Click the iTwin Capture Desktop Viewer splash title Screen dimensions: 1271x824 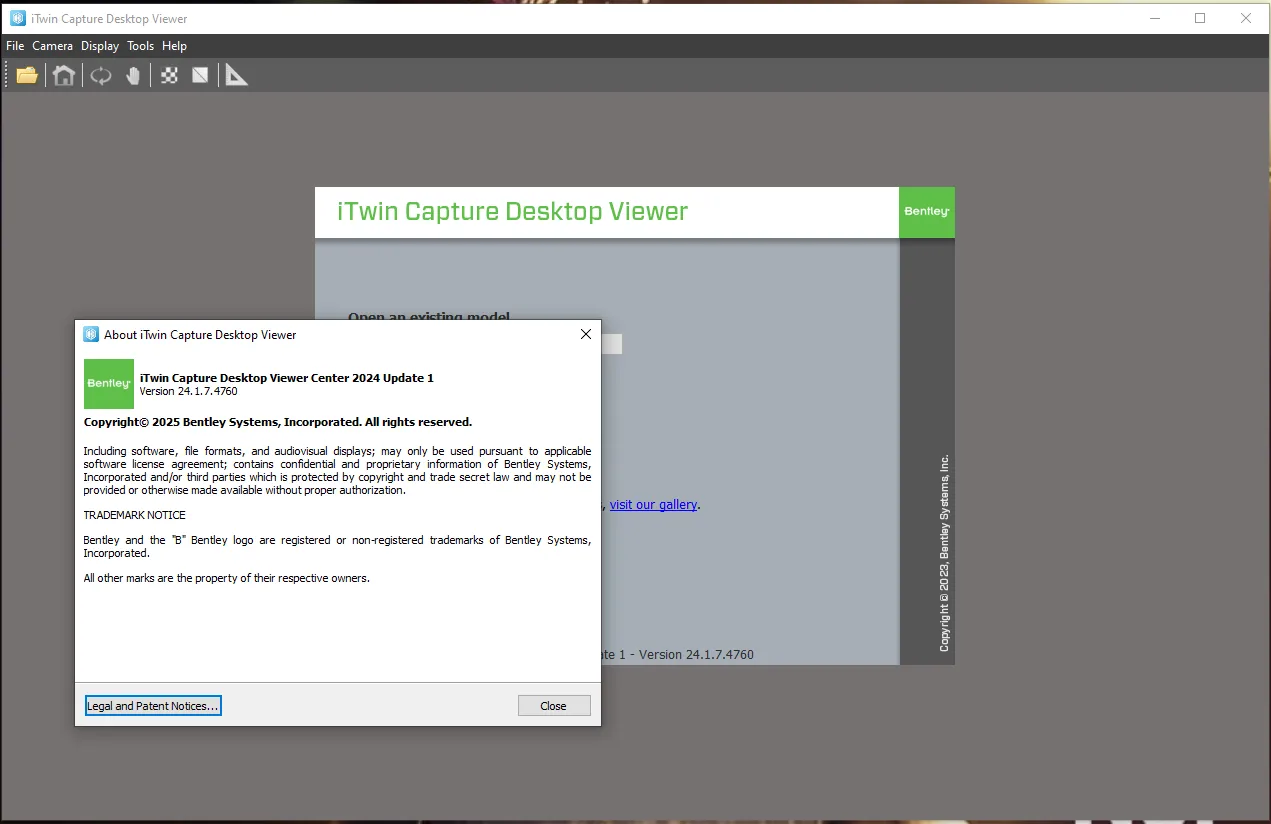point(513,212)
